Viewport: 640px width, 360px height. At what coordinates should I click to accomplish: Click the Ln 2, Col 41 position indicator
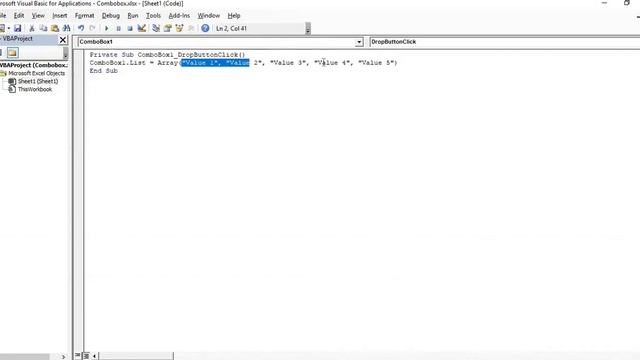coord(231,29)
